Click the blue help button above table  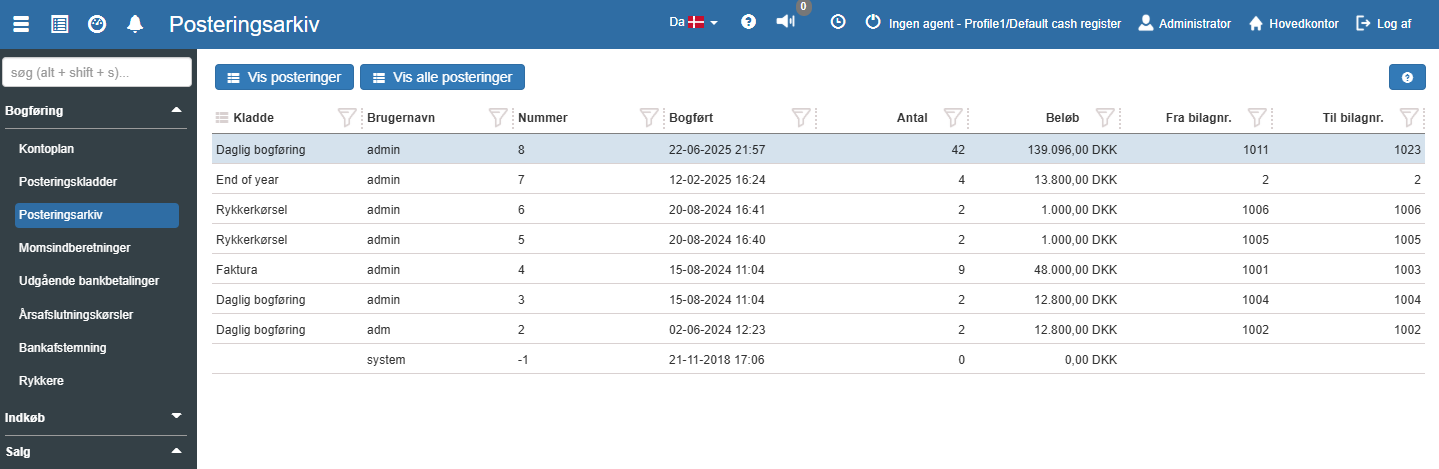tap(1407, 77)
